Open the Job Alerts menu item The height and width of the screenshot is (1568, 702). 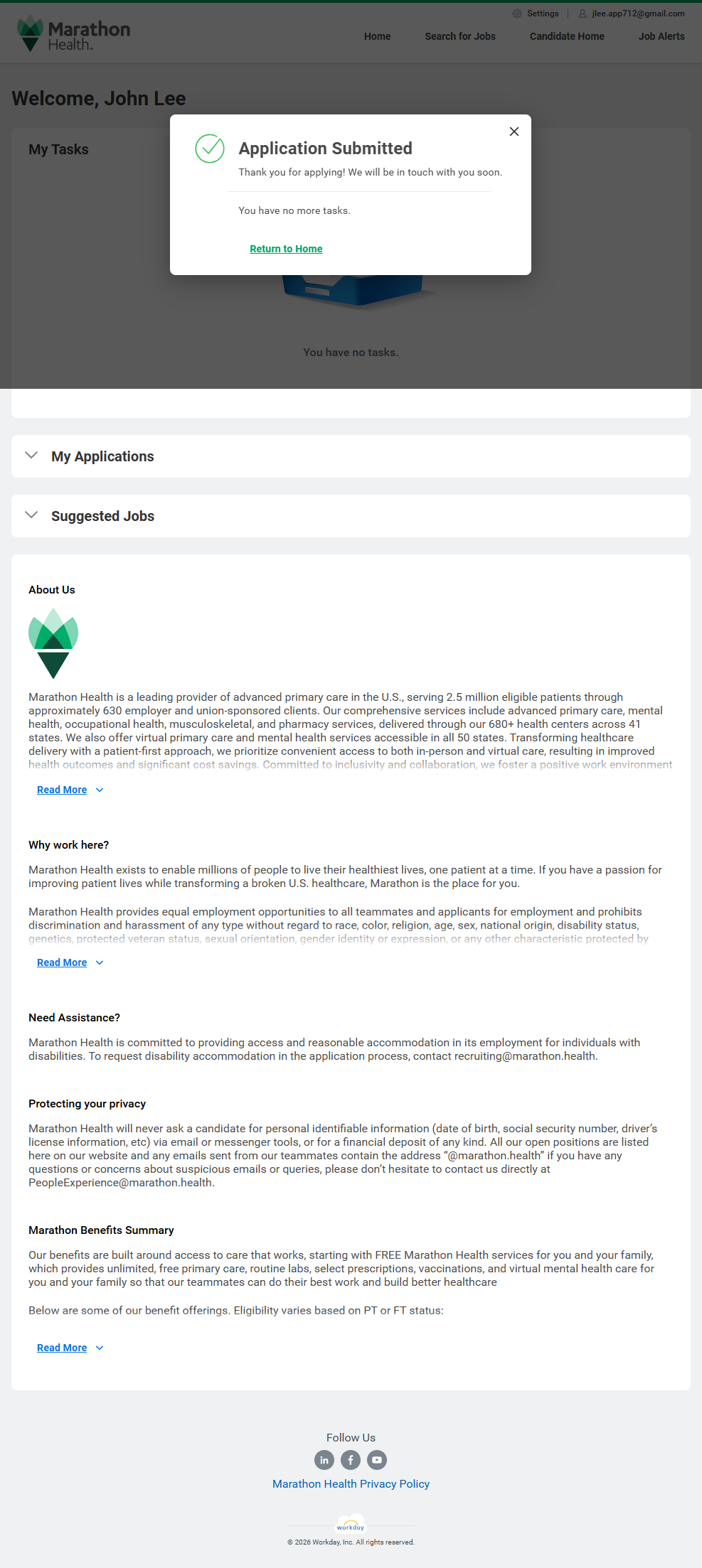coord(661,36)
